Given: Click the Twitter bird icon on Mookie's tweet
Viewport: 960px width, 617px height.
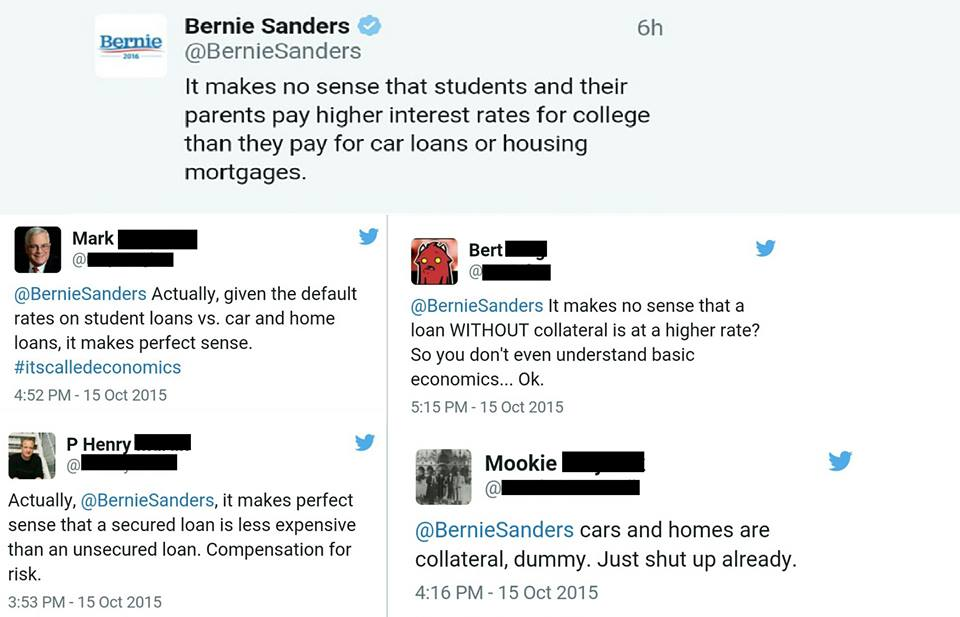Looking at the screenshot, I should coord(839,461).
